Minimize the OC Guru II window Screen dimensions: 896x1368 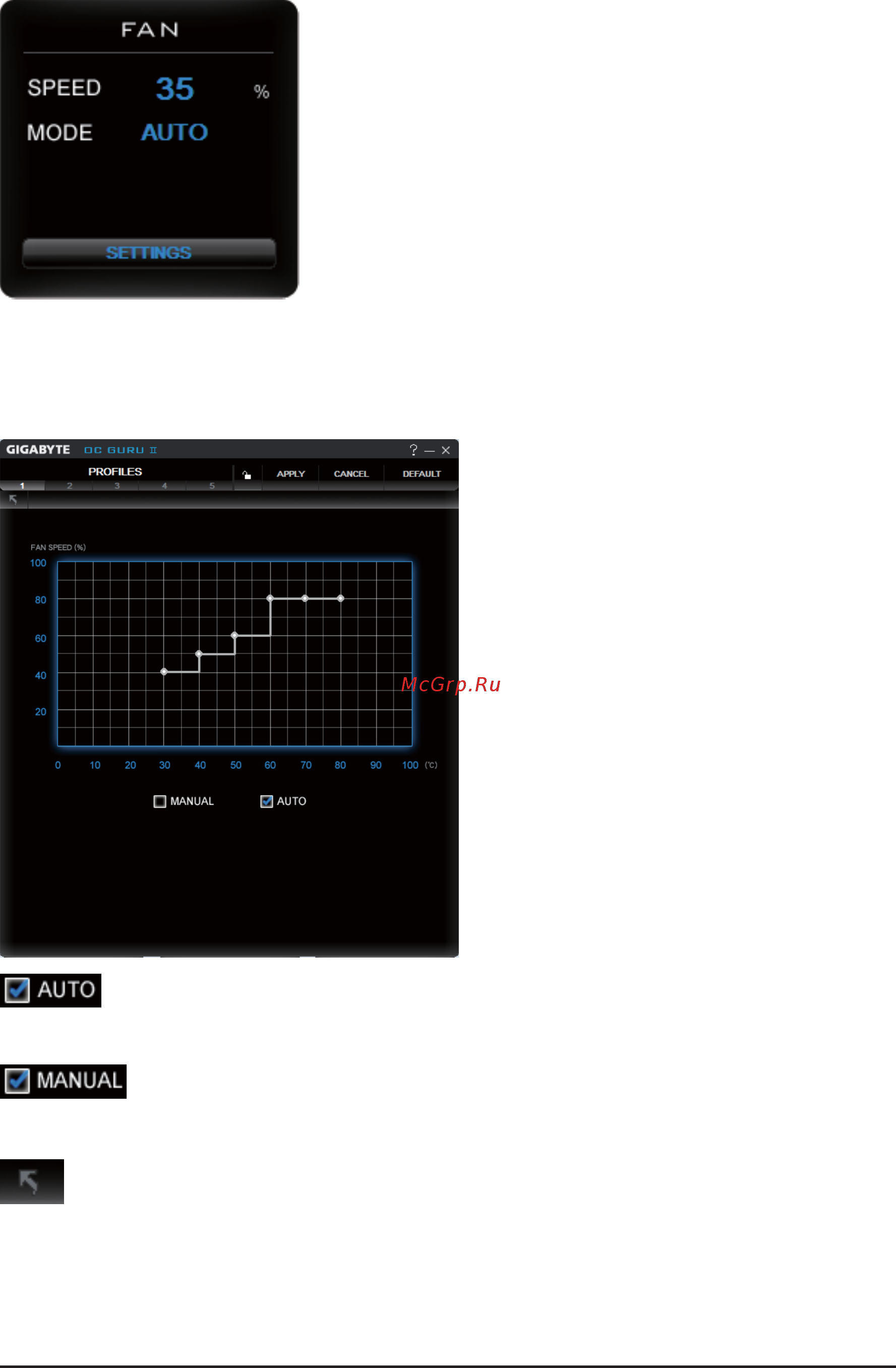coord(429,451)
